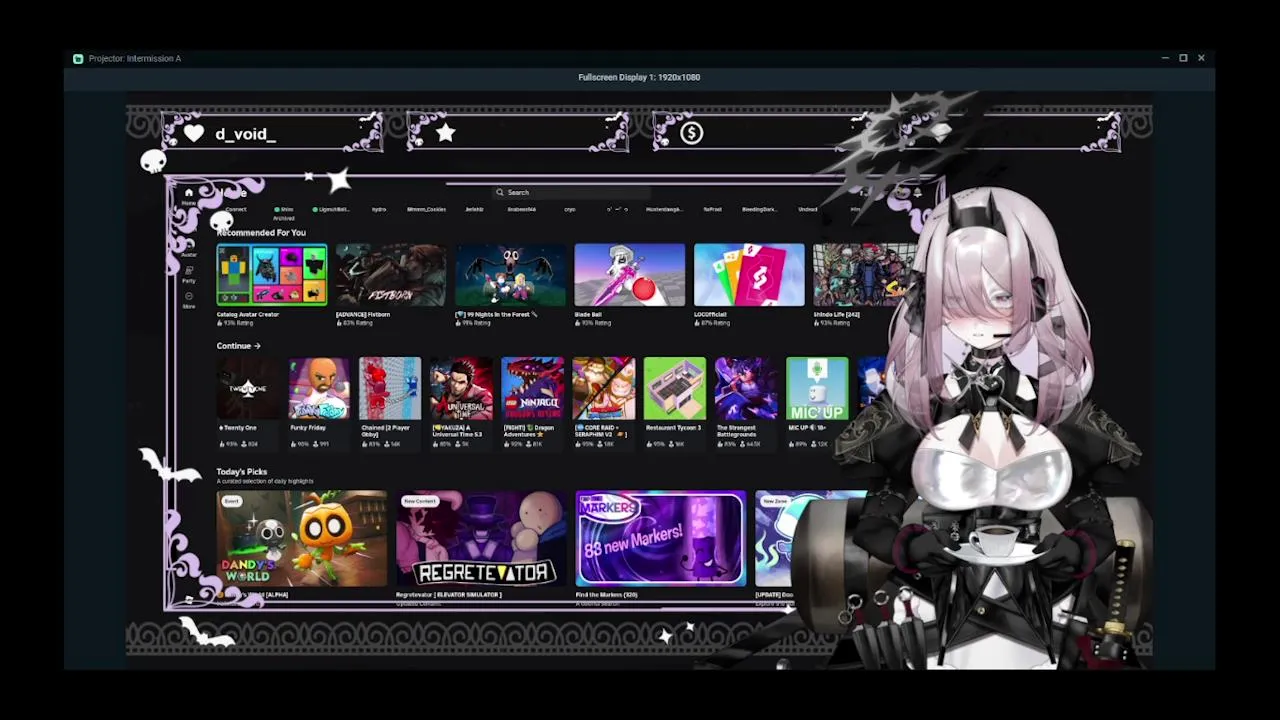Open the Regretevator featured banner
Image resolution: width=1280 pixels, height=720 pixels.
coord(481,538)
